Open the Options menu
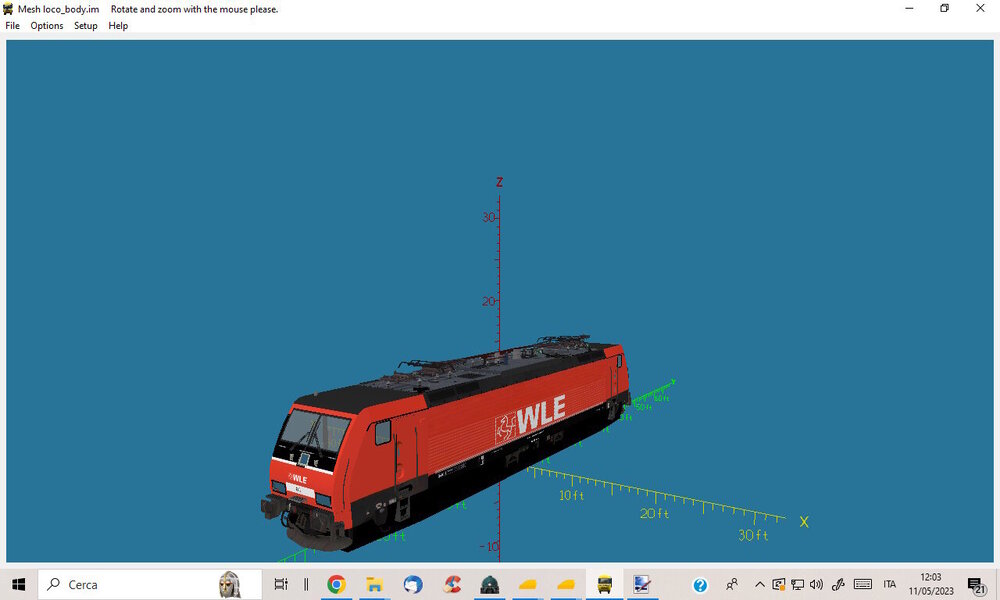 [47, 26]
